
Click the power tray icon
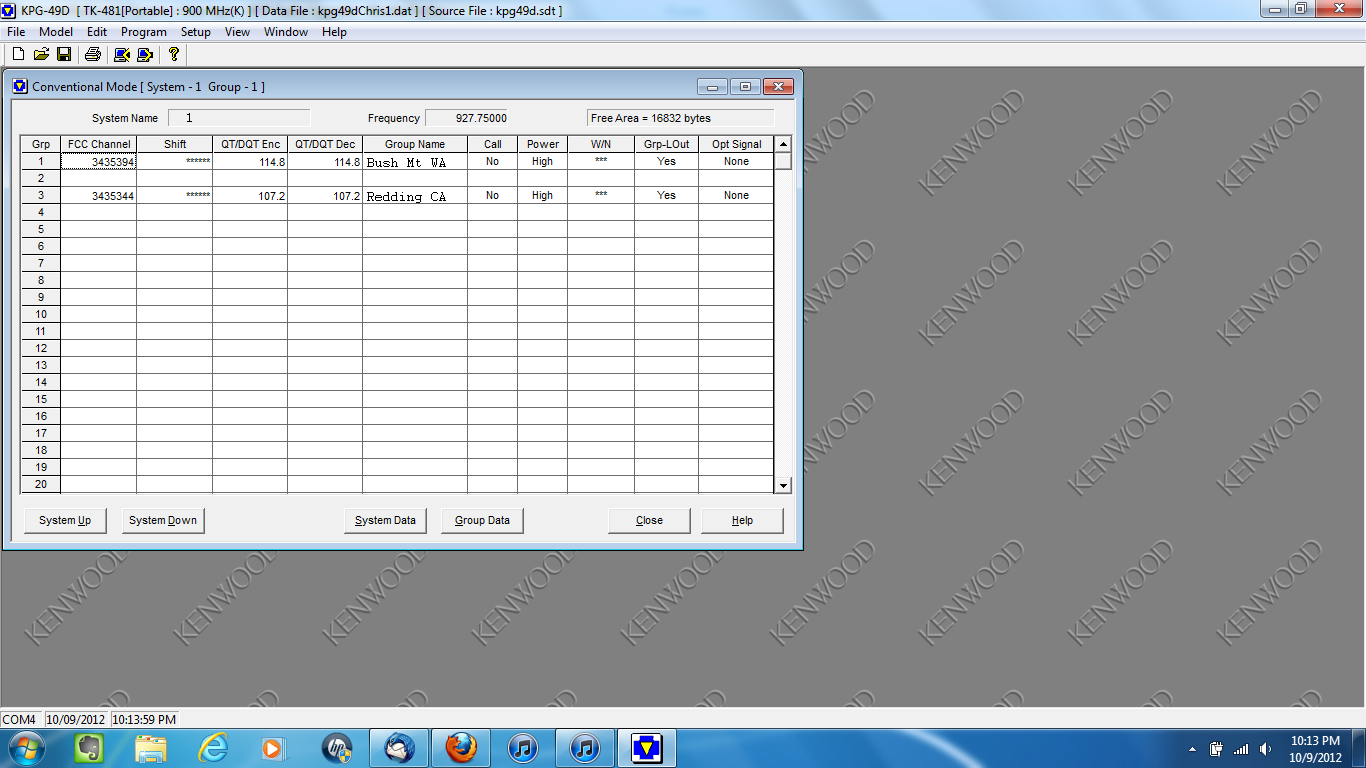[1217, 749]
